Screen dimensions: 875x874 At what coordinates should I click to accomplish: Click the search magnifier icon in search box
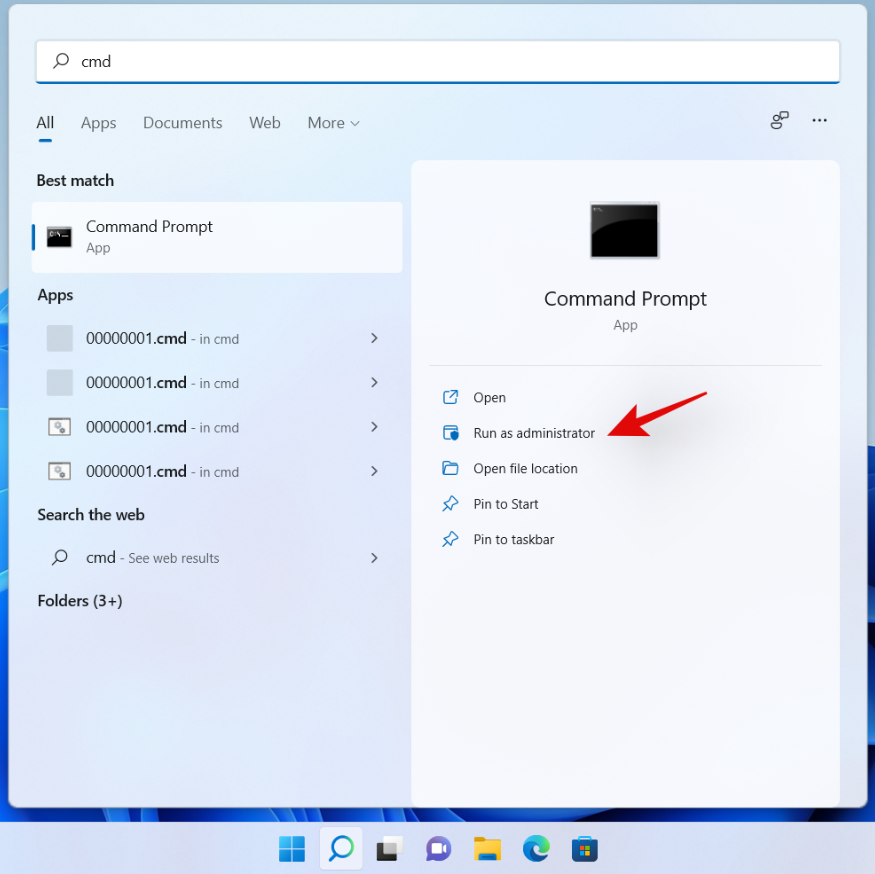[x=61, y=61]
